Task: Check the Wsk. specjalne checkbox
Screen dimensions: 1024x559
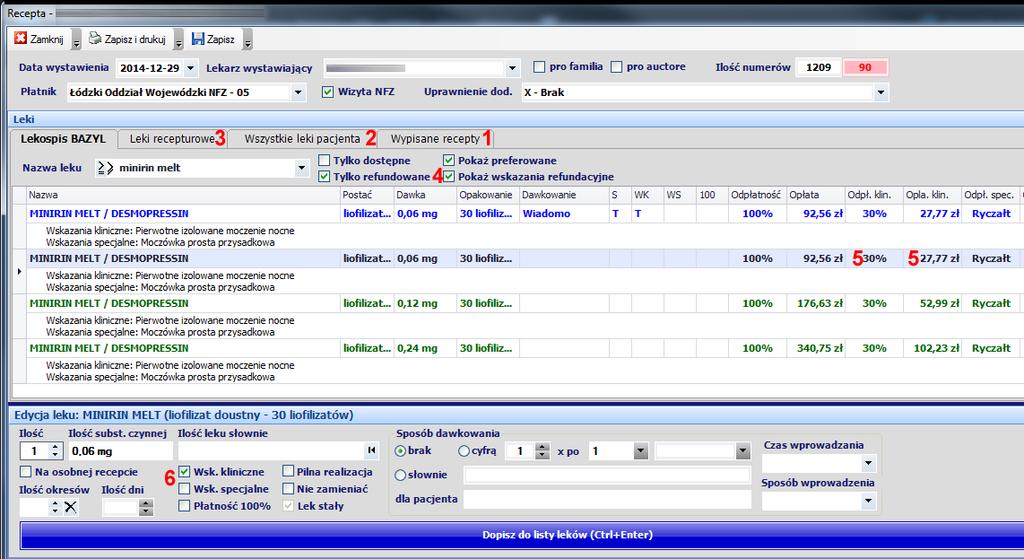Action: click(184, 488)
